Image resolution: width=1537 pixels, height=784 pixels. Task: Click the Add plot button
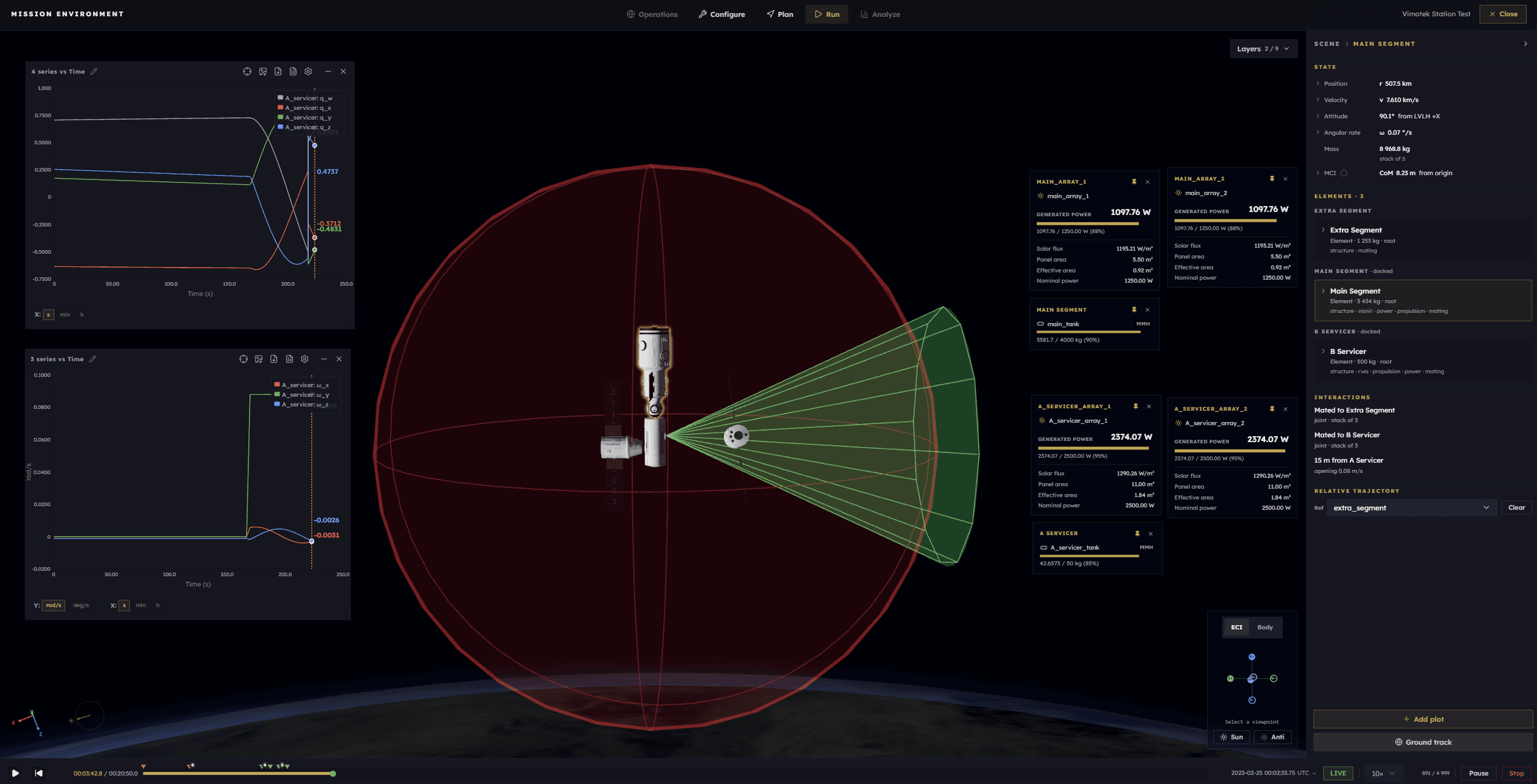[x=1423, y=719]
